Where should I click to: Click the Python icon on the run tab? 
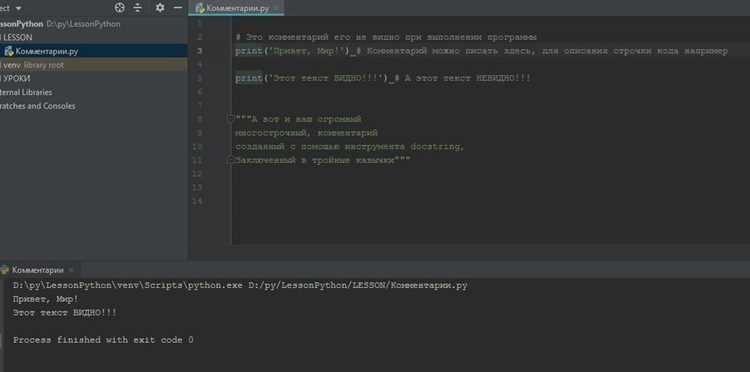(x=5, y=270)
